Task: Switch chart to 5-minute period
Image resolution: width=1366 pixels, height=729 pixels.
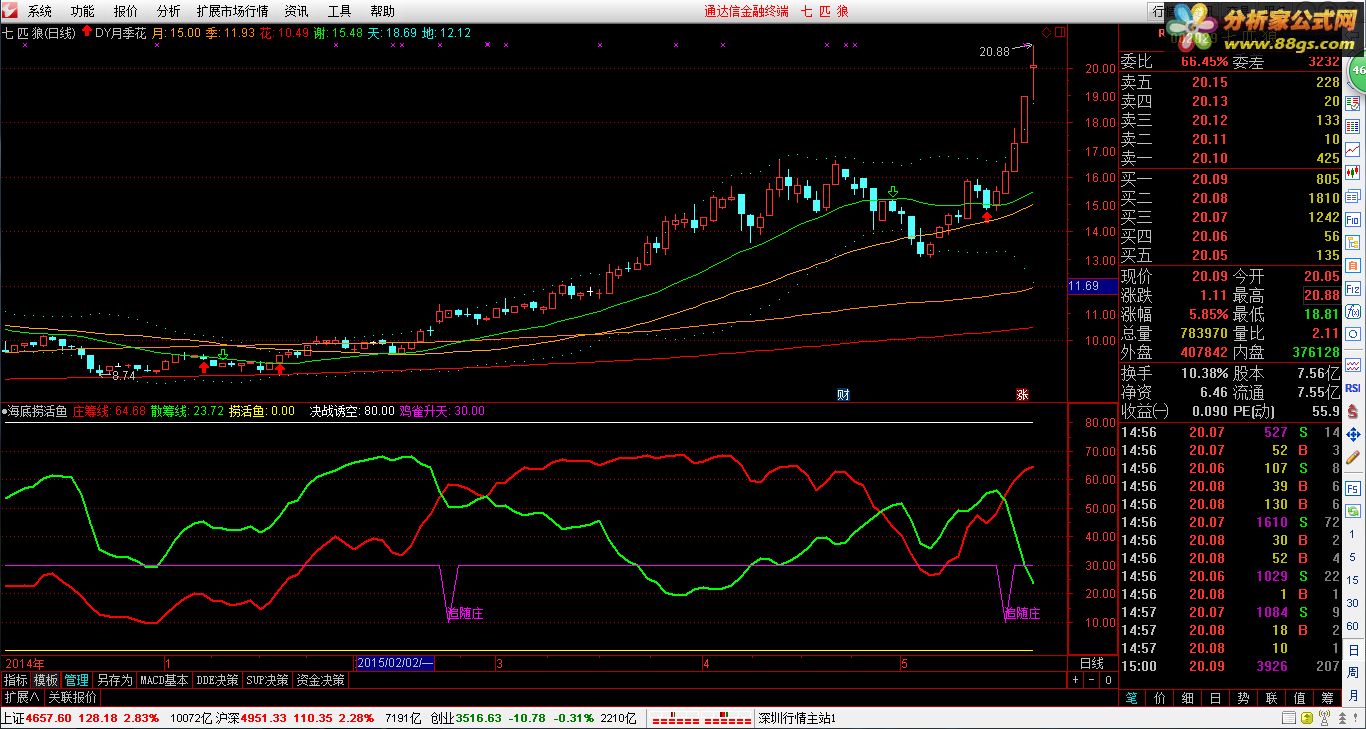Action: 1353,556
